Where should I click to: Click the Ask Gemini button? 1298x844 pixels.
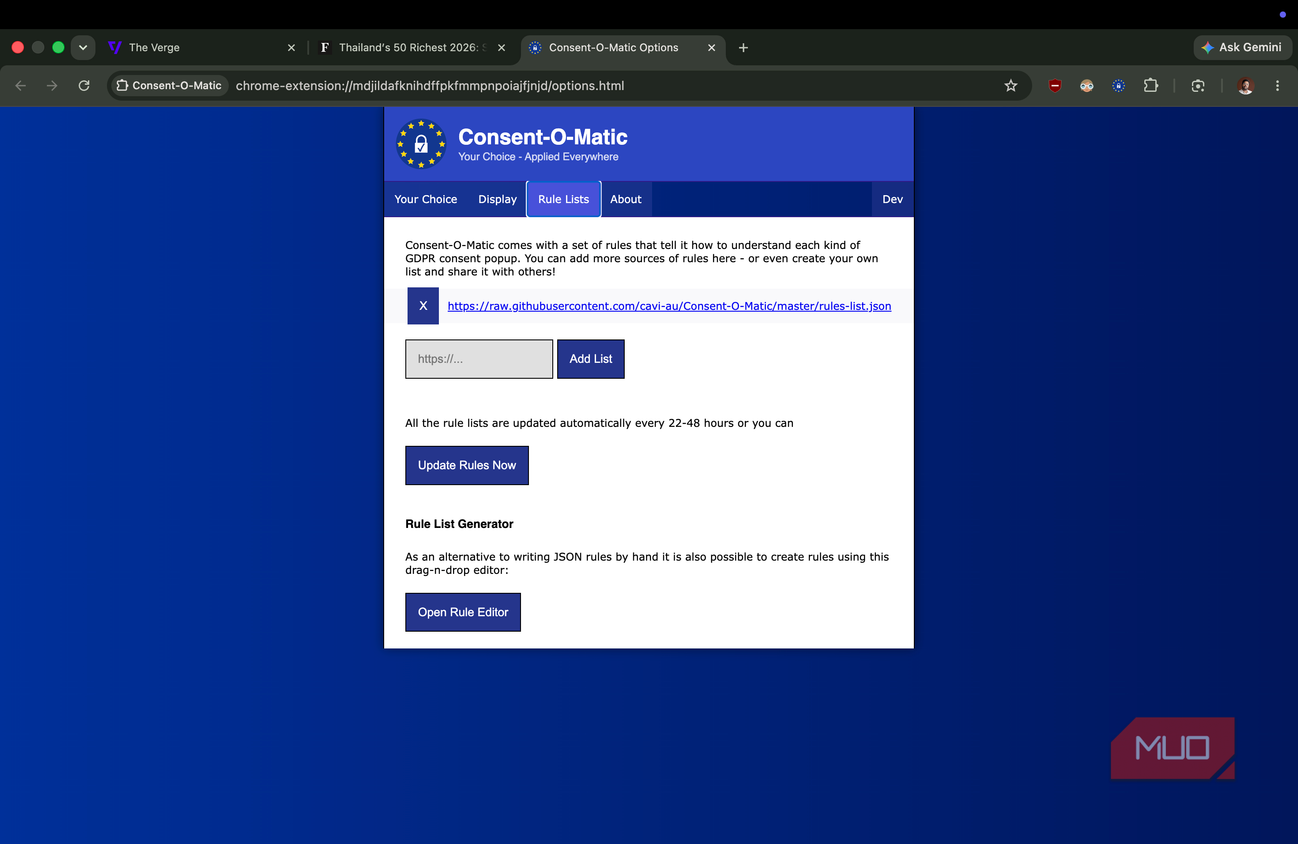point(1241,47)
